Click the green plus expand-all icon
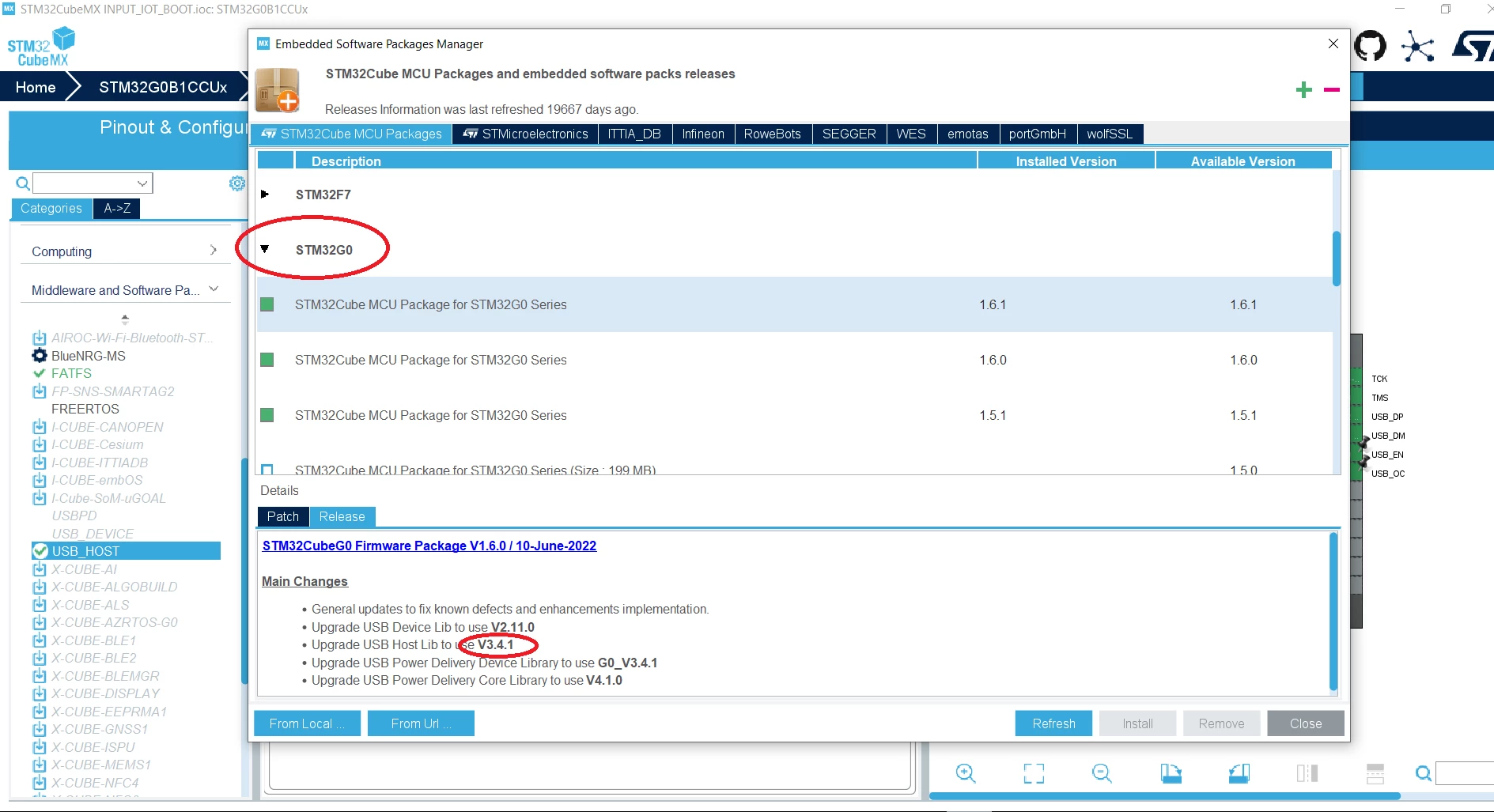 tap(1304, 90)
